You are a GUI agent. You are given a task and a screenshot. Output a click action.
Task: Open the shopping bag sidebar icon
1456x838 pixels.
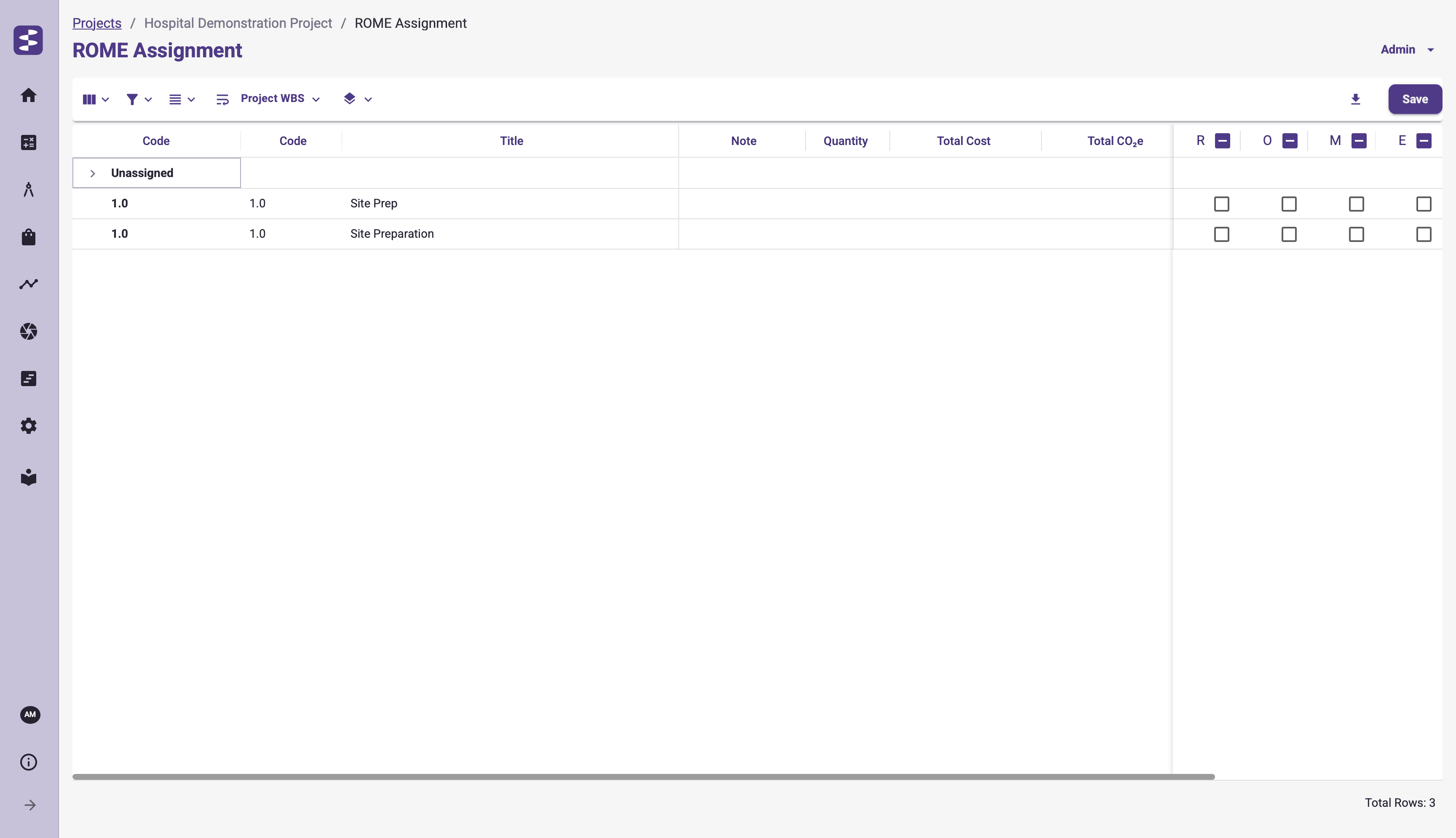(28, 236)
